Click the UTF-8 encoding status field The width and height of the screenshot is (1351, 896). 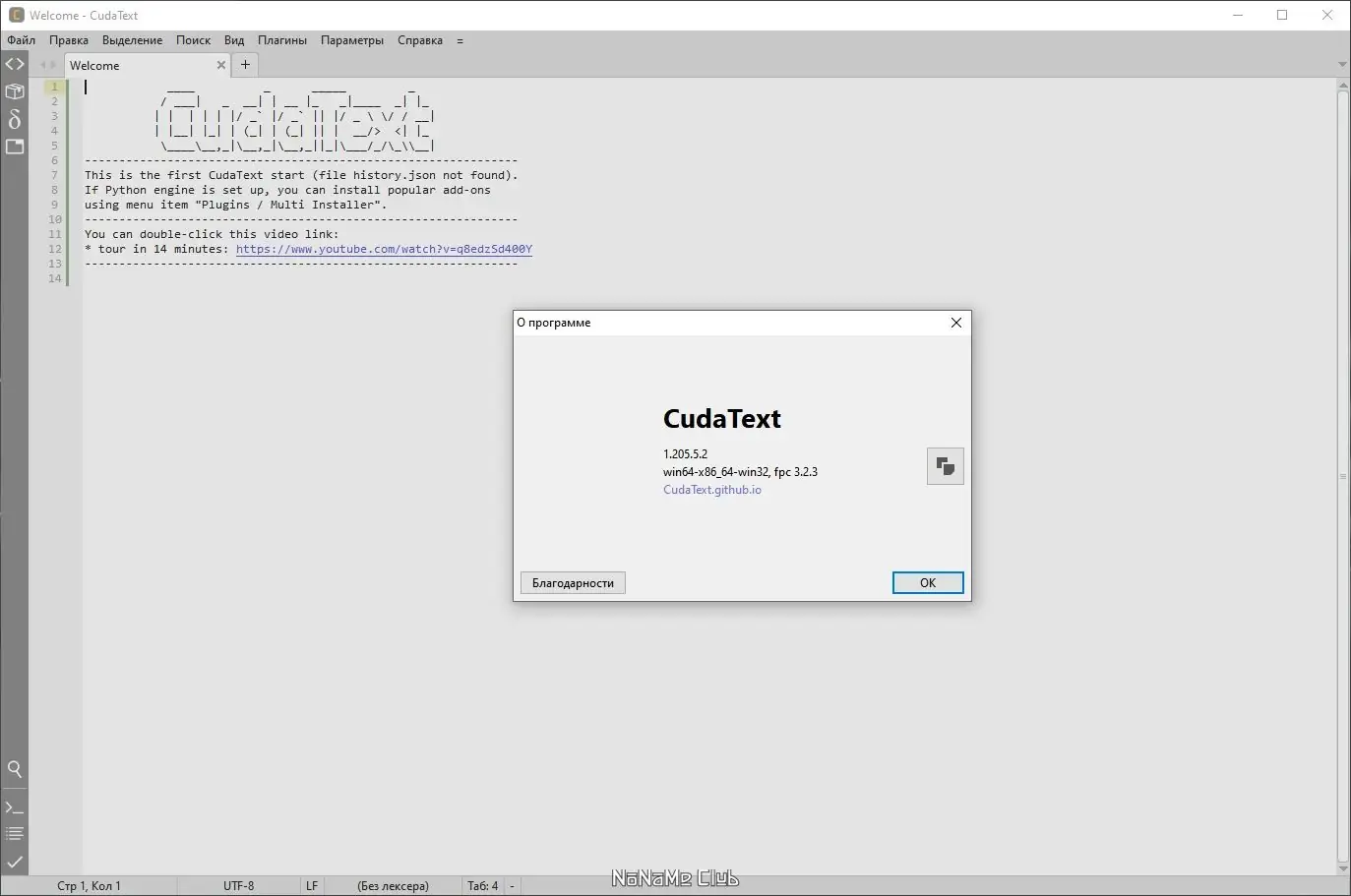239,886
